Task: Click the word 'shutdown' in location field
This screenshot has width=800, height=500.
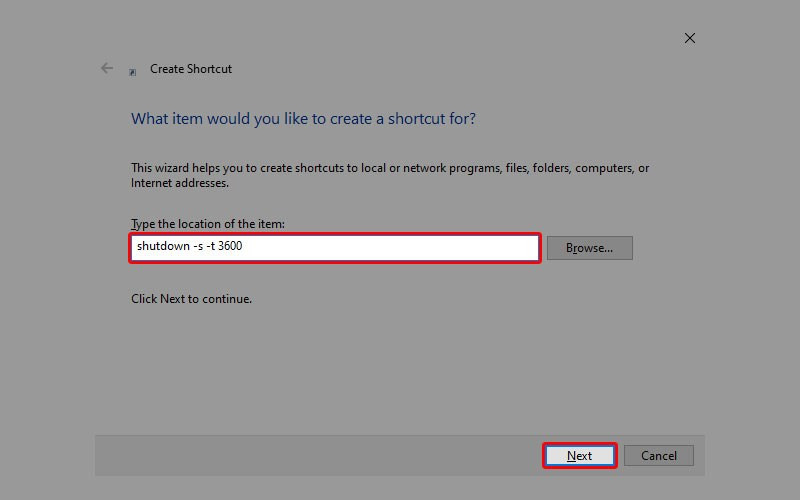Action: coord(162,247)
